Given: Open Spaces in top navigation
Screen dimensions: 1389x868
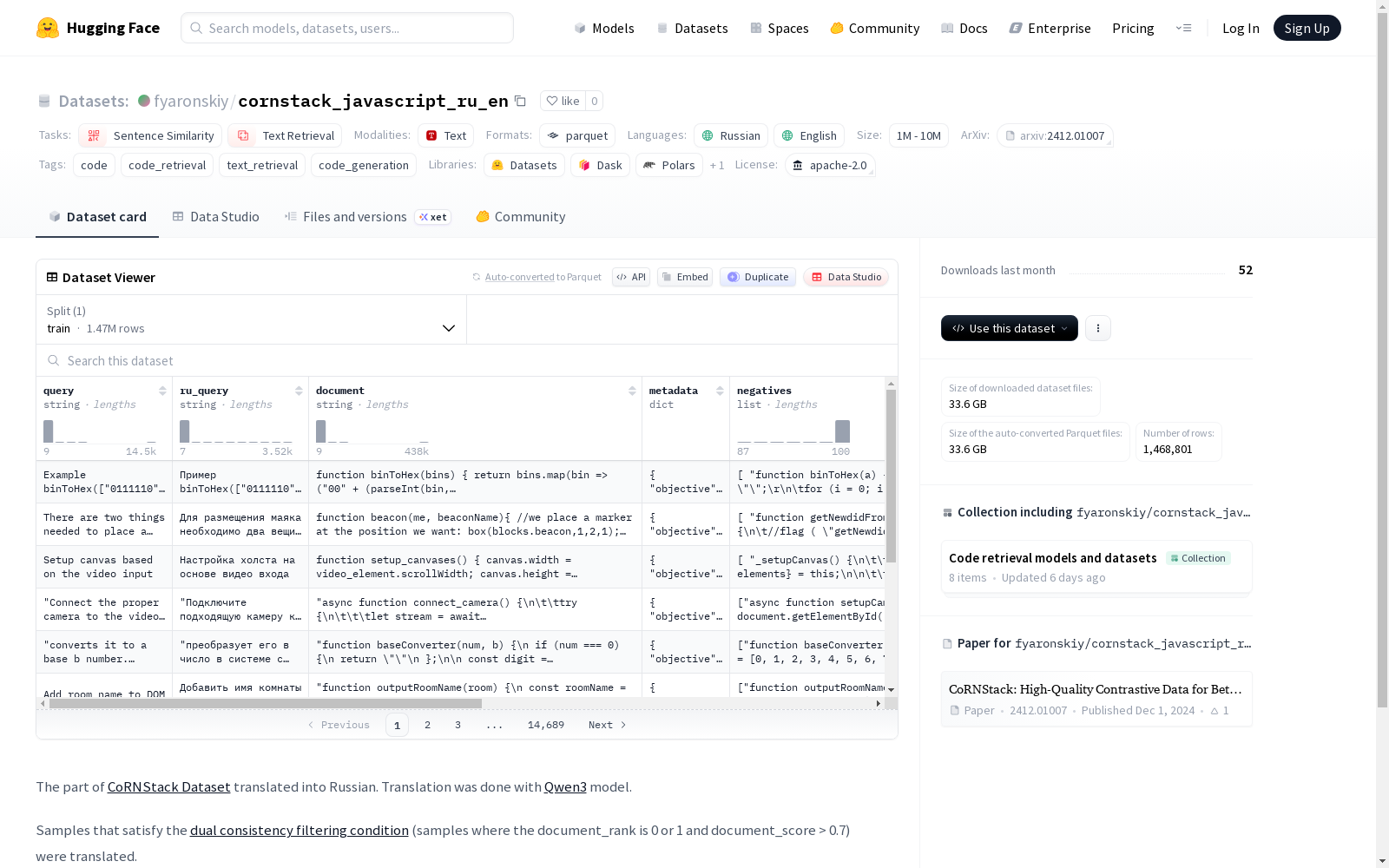Looking at the screenshot, I should 780,28.
